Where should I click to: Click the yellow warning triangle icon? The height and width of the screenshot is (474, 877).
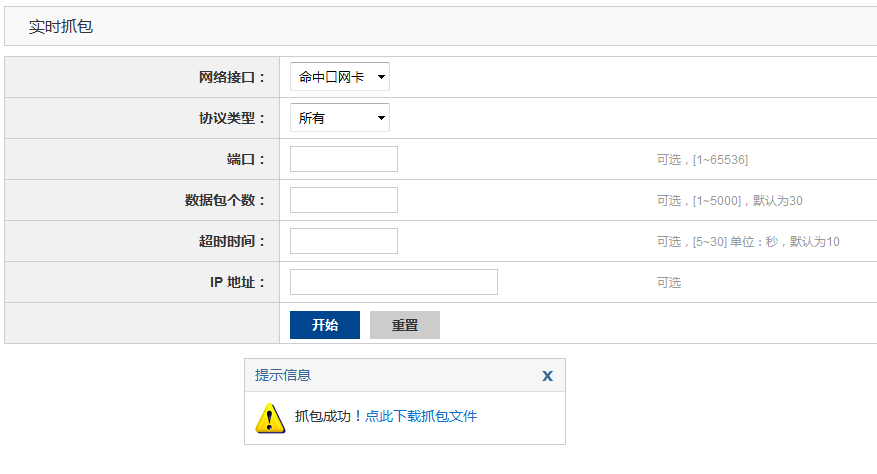point(270,417)
